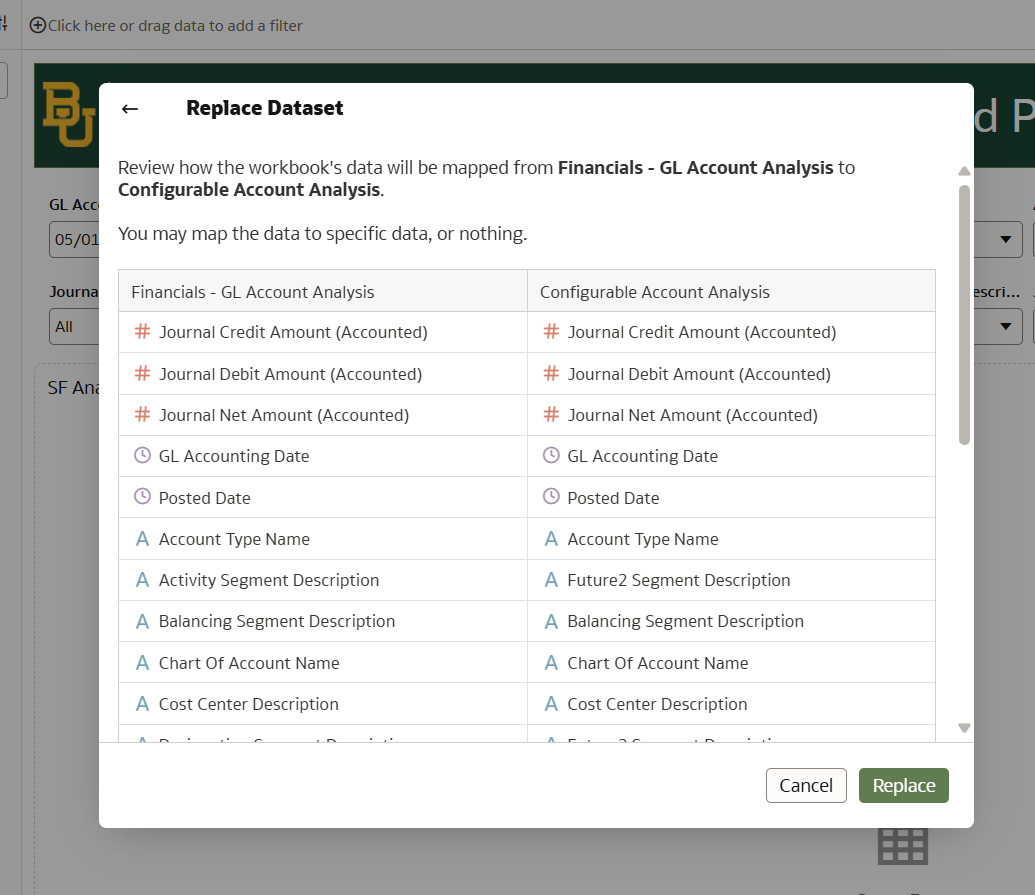Image resolution: width=1035 pixels, height=895 pixels.
Task: Click clock icon of target GL Accounting Date
Action: pos(551,455)
